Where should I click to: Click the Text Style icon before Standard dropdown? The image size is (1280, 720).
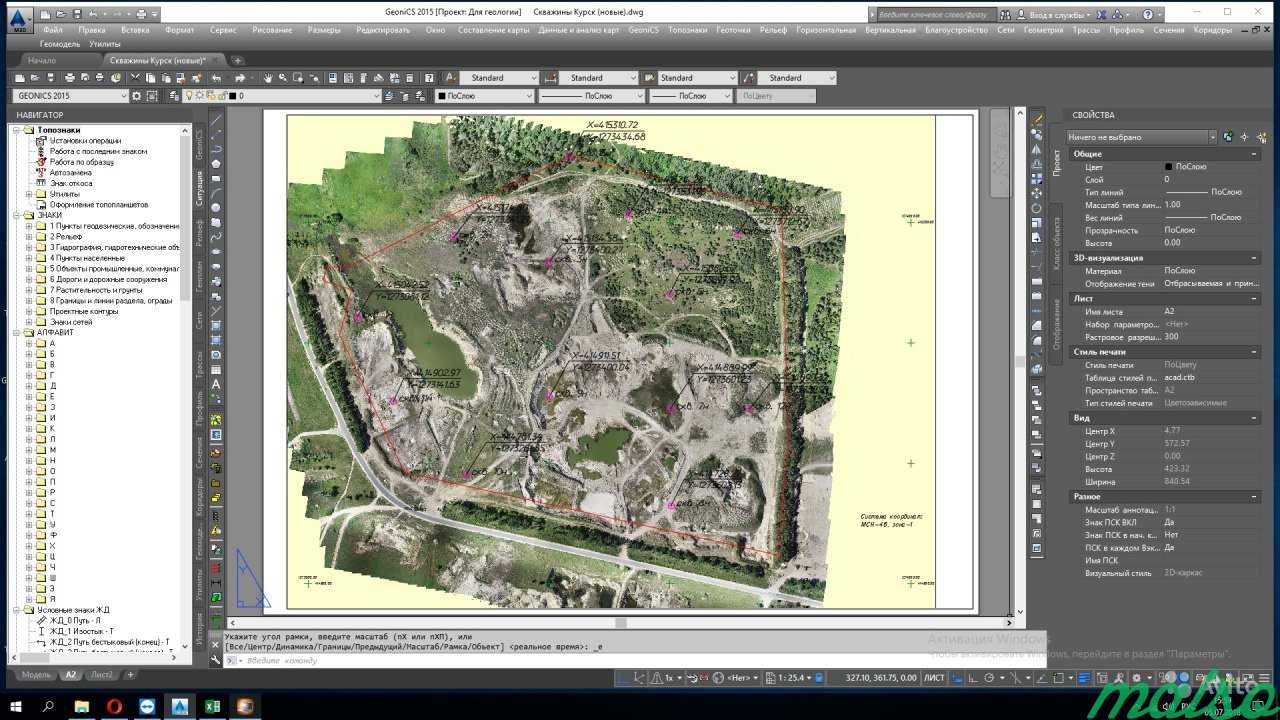pyautogui.click(x=451, y=78)
